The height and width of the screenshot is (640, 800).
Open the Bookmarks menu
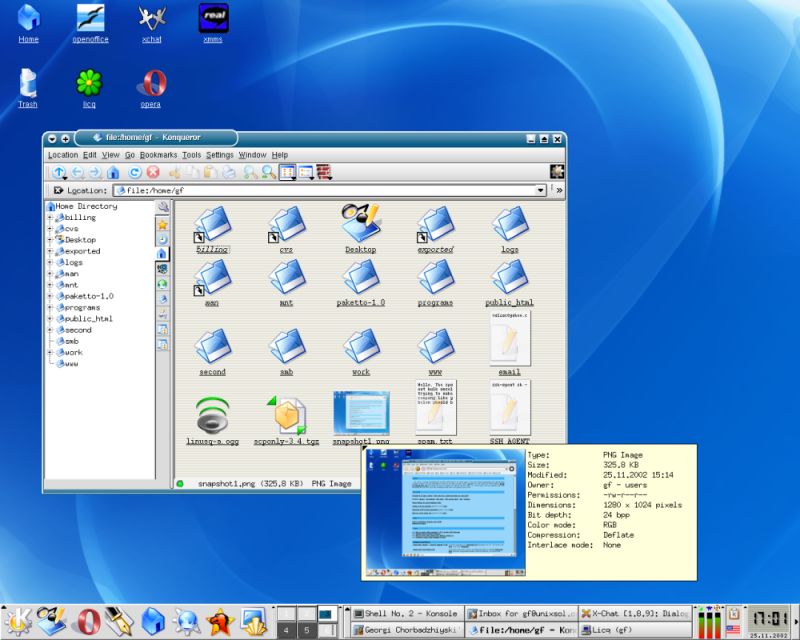(x=158, y=155)
